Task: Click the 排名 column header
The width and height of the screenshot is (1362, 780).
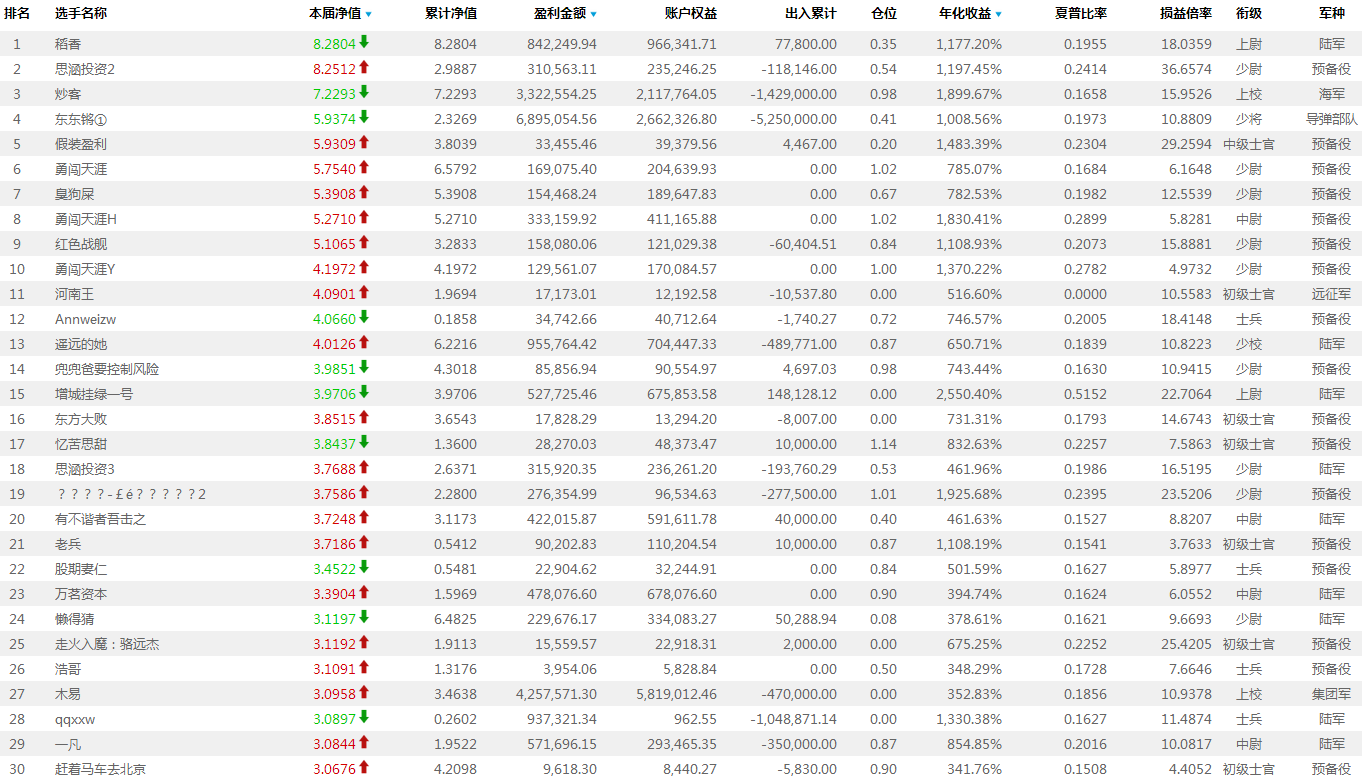Action: pyautogui.click(x=17, y=14)
